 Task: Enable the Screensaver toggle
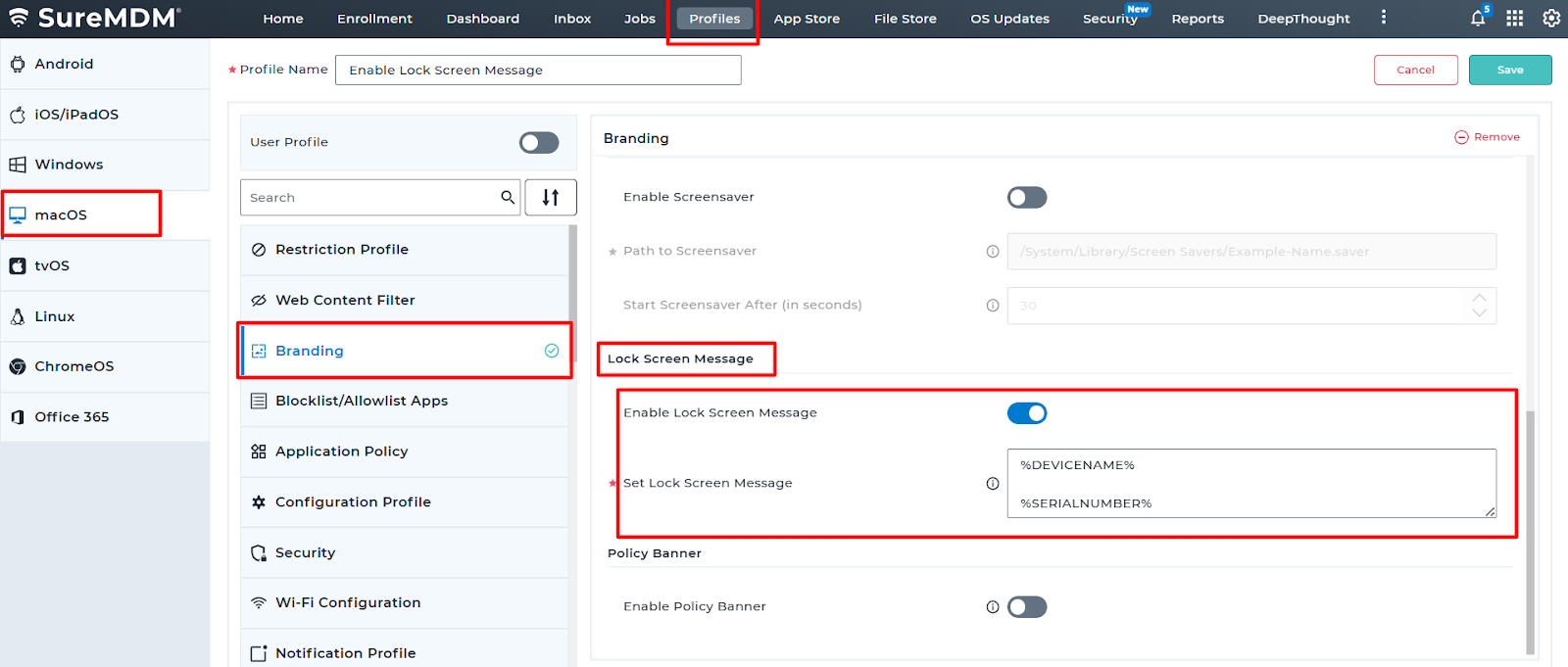pos(1027,198)
